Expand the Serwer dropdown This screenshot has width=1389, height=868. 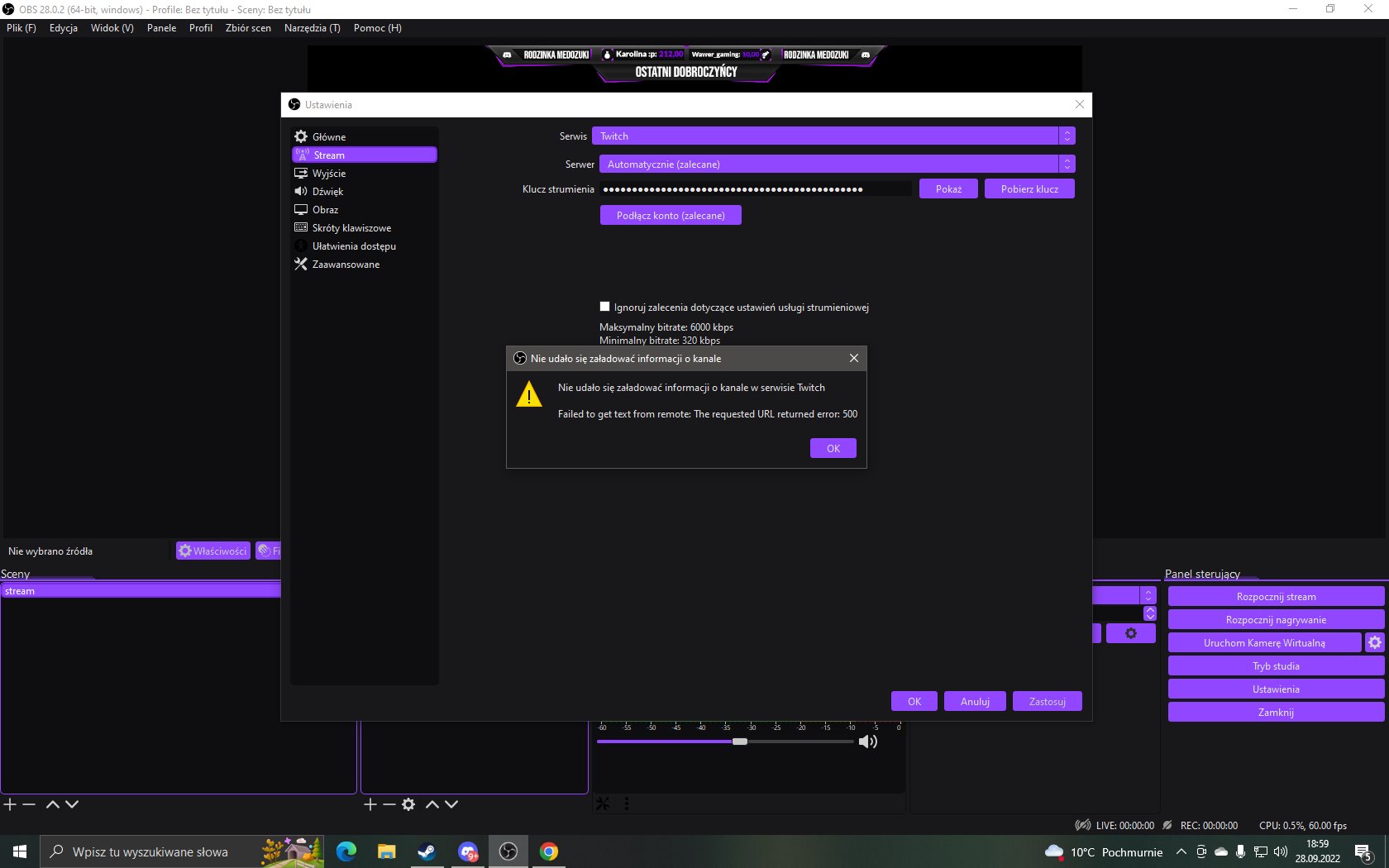pos(837,164)
